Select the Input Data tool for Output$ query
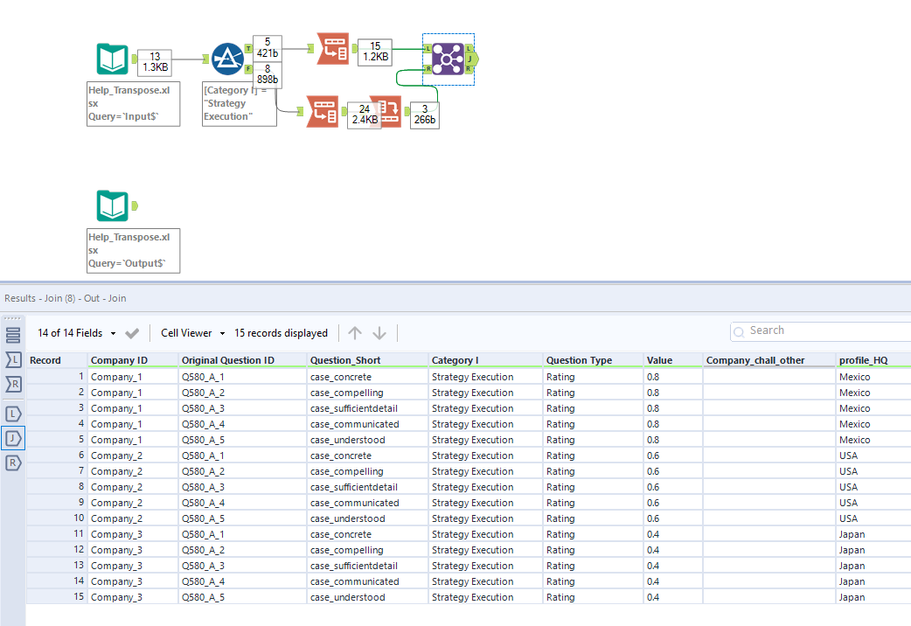 coord(112,206)
